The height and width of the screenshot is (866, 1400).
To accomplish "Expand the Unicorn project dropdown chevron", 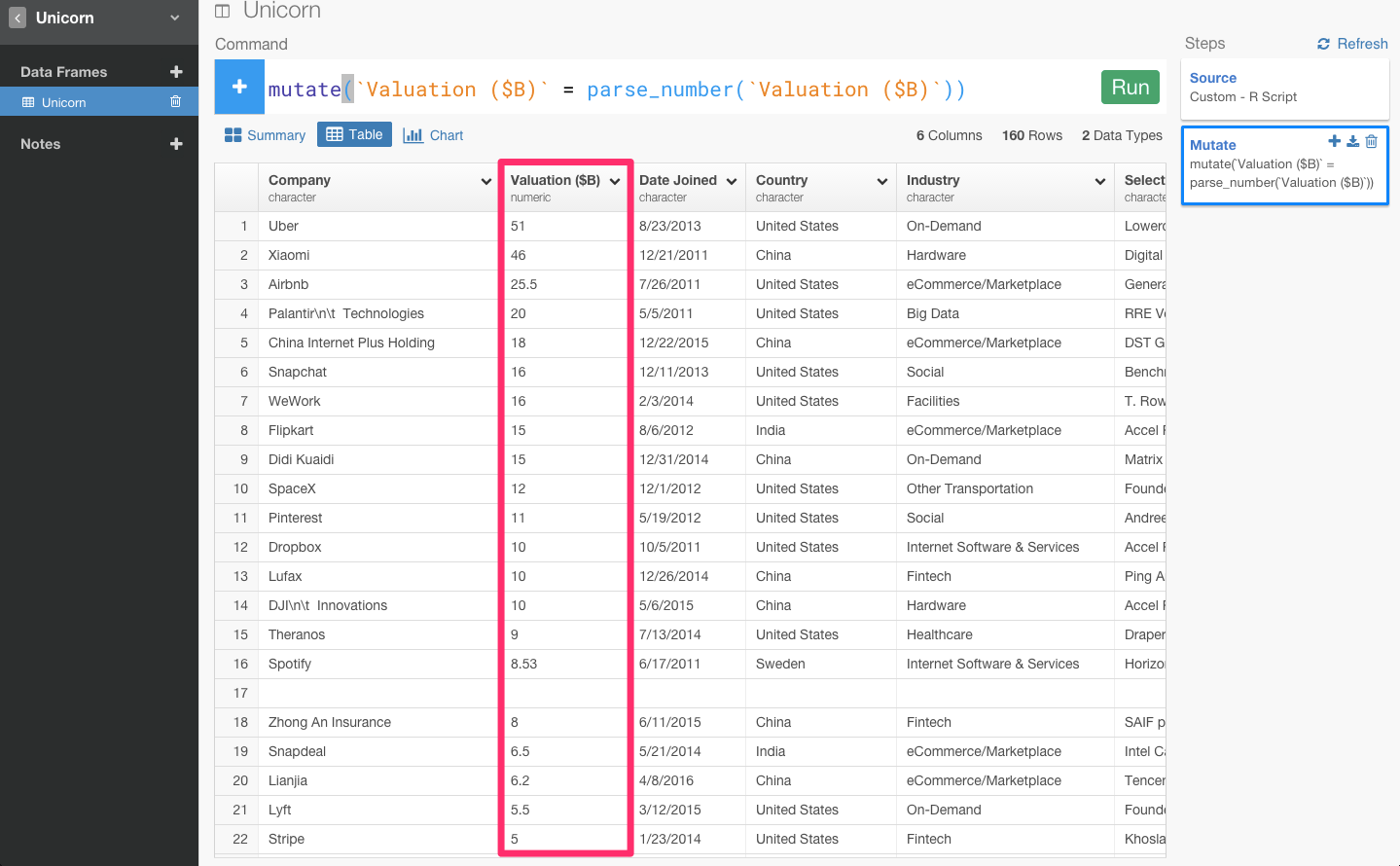I will pyautogui.click(x=175, y=18).
